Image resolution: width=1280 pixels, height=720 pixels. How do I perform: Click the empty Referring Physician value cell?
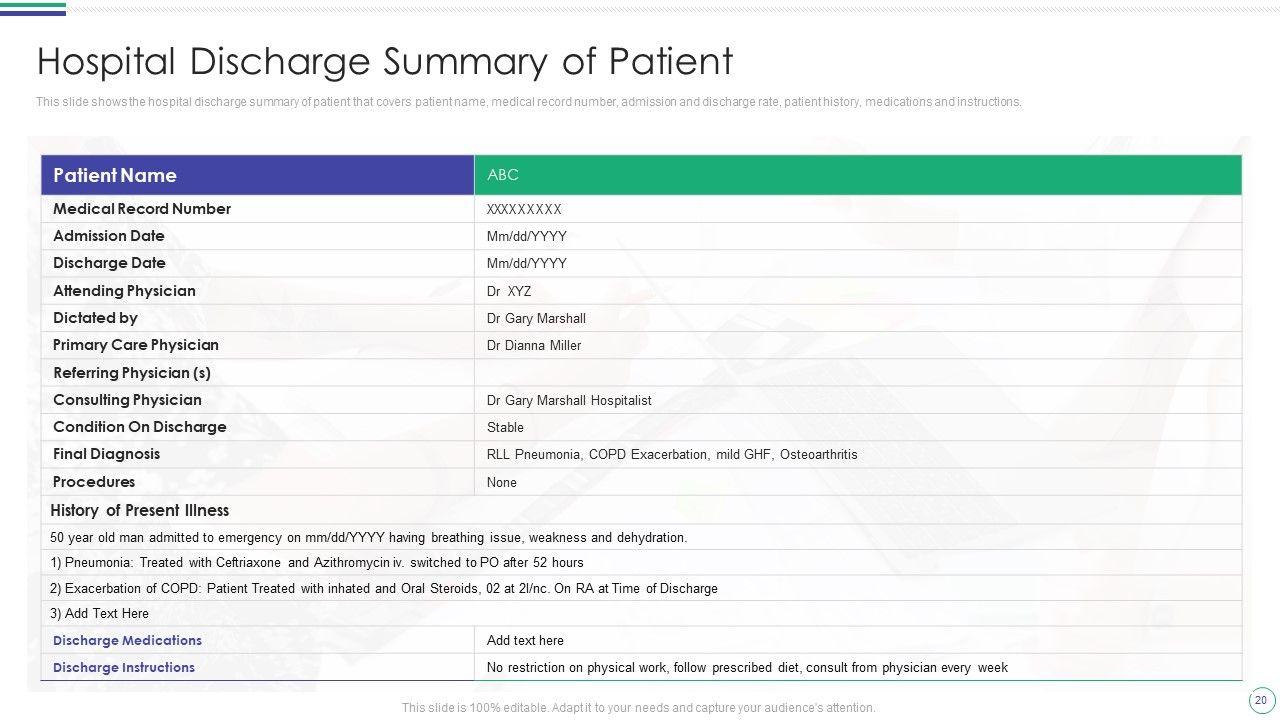(857, 373)
